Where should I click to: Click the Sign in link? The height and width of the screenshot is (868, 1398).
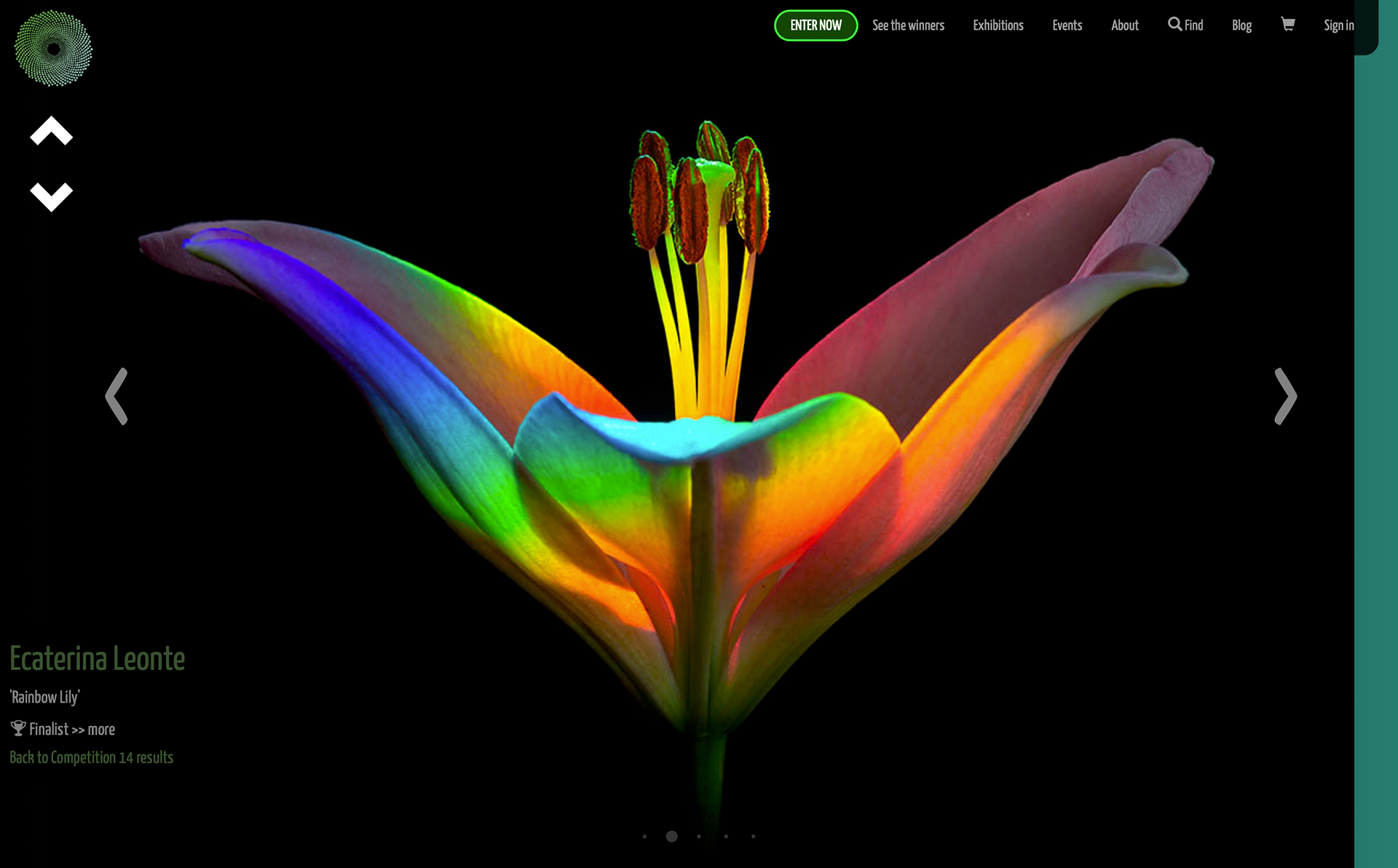pos(1338,25)
